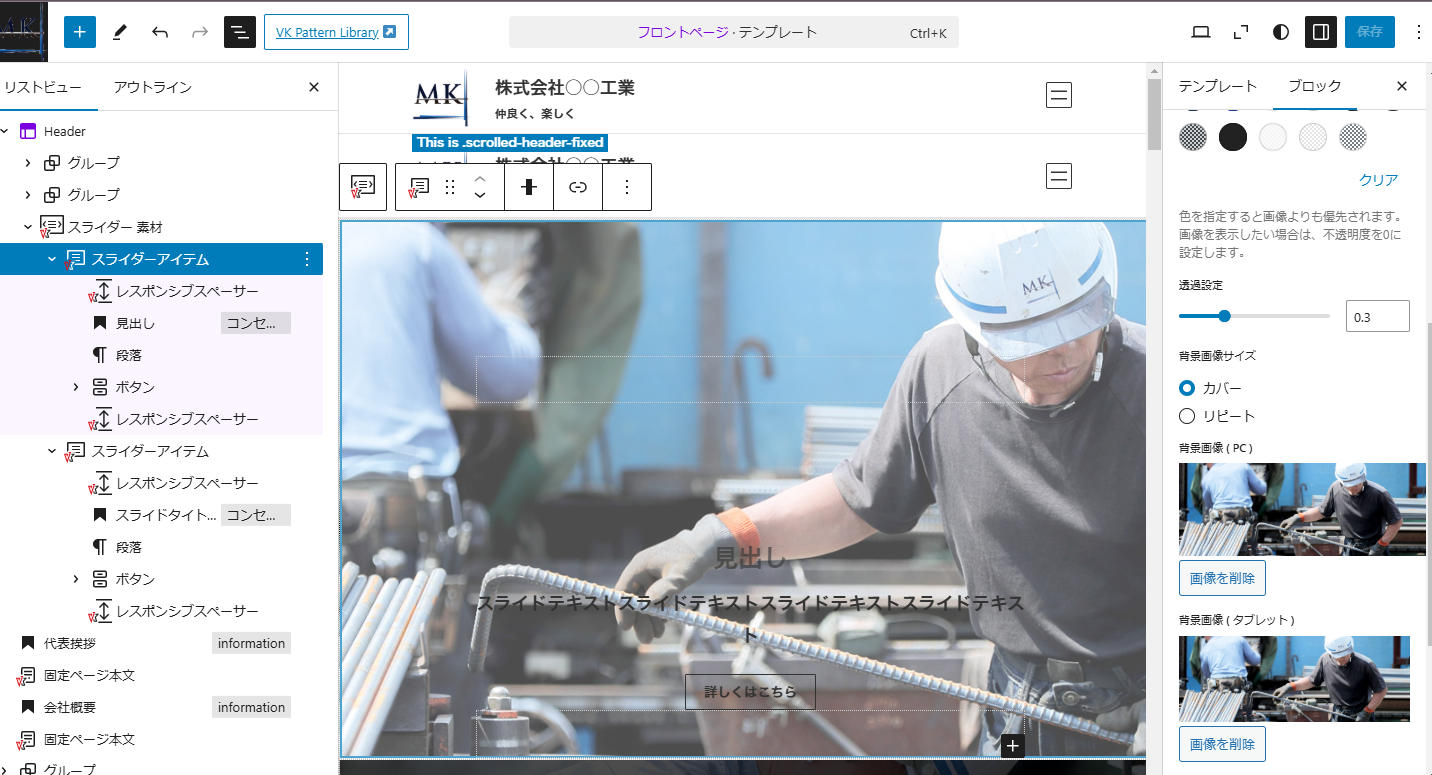Select parent slider block toolbar icon

363,187
